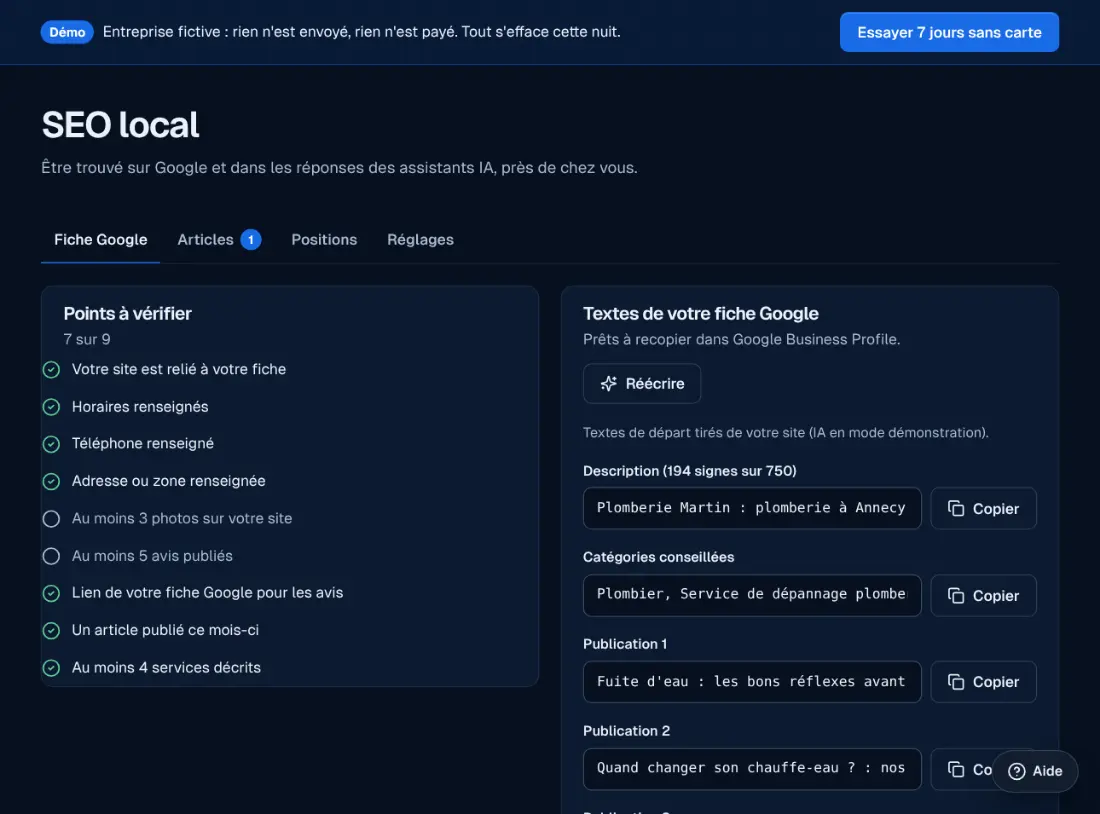
Task: Click copy icon beside Publication 2 field
Action: pyautogui.click(x=956, y=770)
